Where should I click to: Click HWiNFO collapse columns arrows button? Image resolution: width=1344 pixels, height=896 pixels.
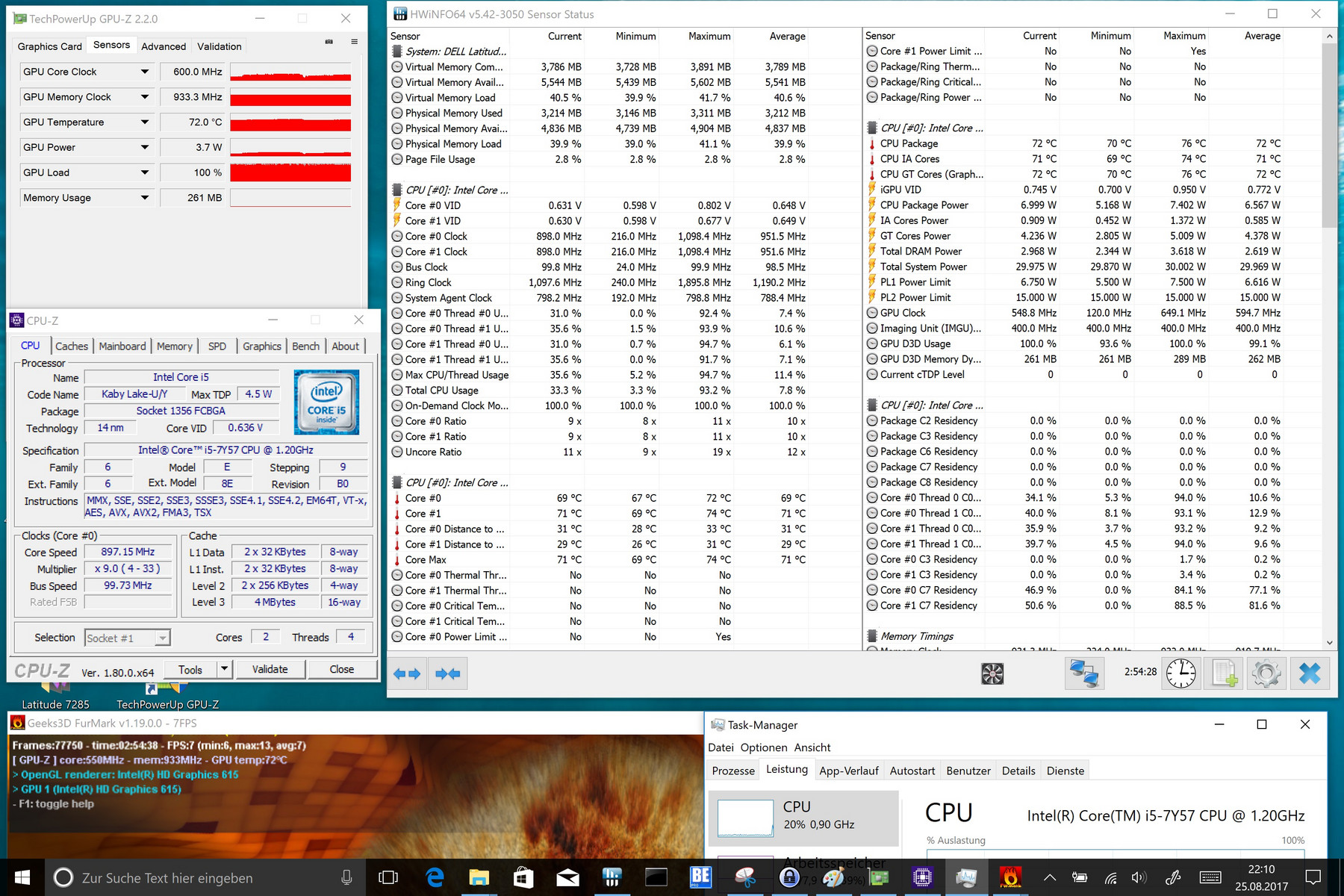pyautogui.click(x=449, y=673)
